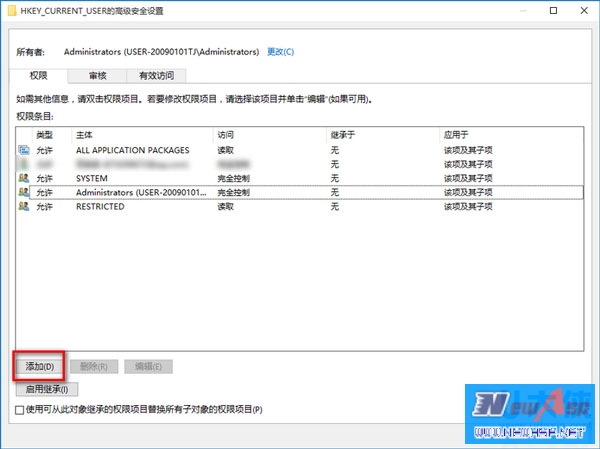This screenshot has width=600, height=449.
Task: Click the 添加(D) add button
Action: [x=39, y=366]
